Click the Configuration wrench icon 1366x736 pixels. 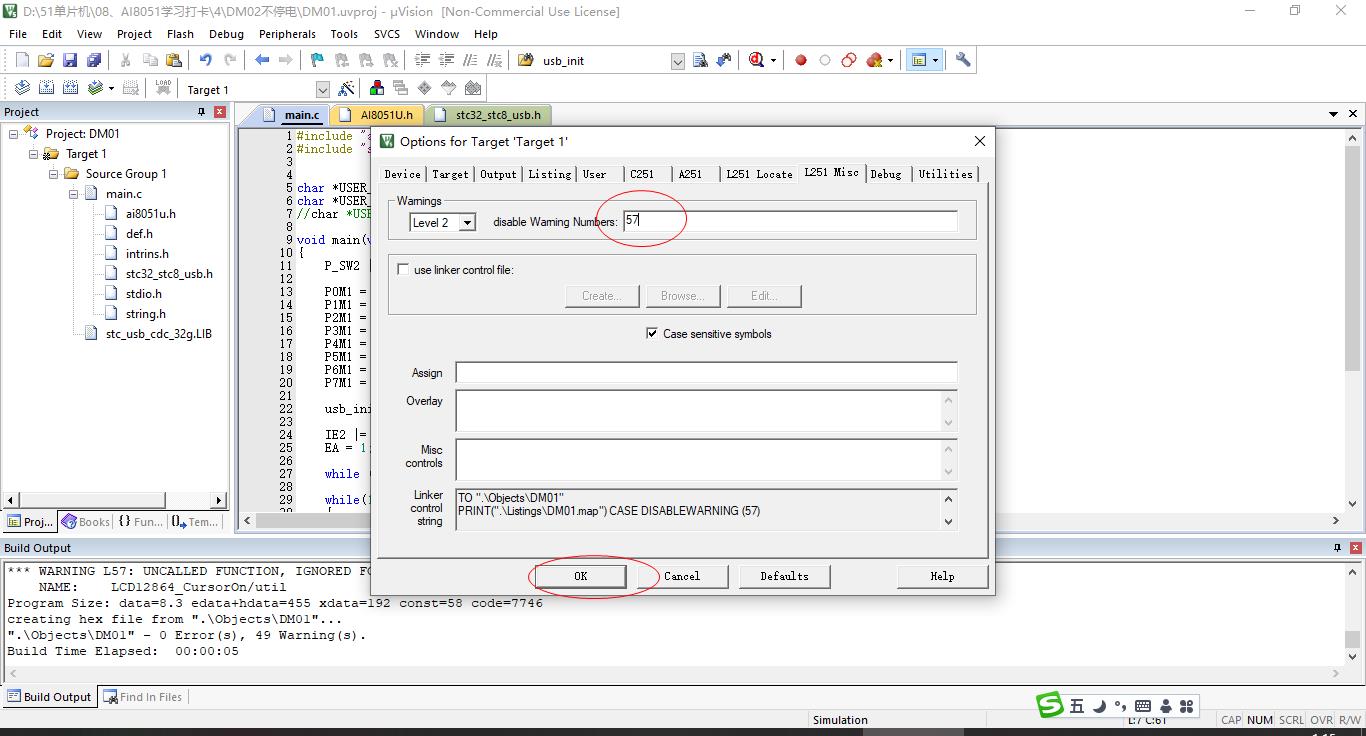963,60
